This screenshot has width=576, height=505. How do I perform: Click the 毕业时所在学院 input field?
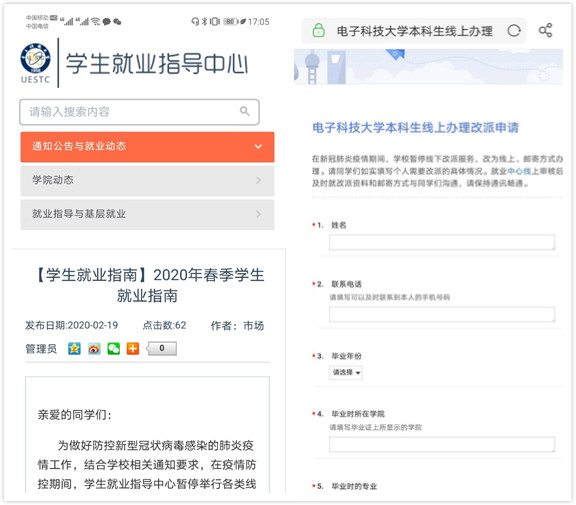pos(442,444)
